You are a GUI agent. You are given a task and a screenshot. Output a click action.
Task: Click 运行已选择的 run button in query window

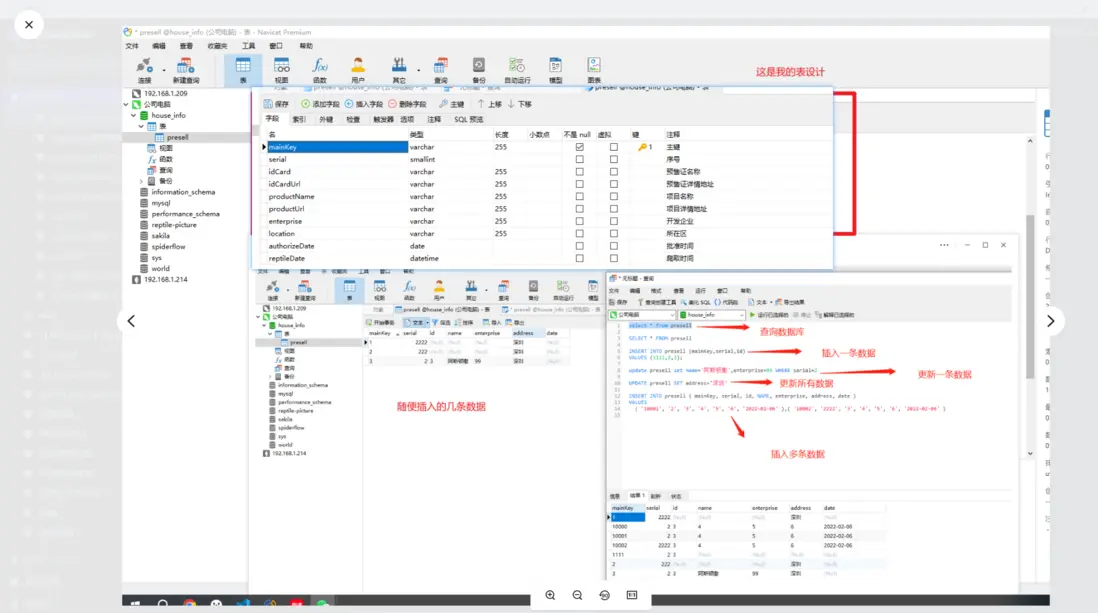point(770,315)
